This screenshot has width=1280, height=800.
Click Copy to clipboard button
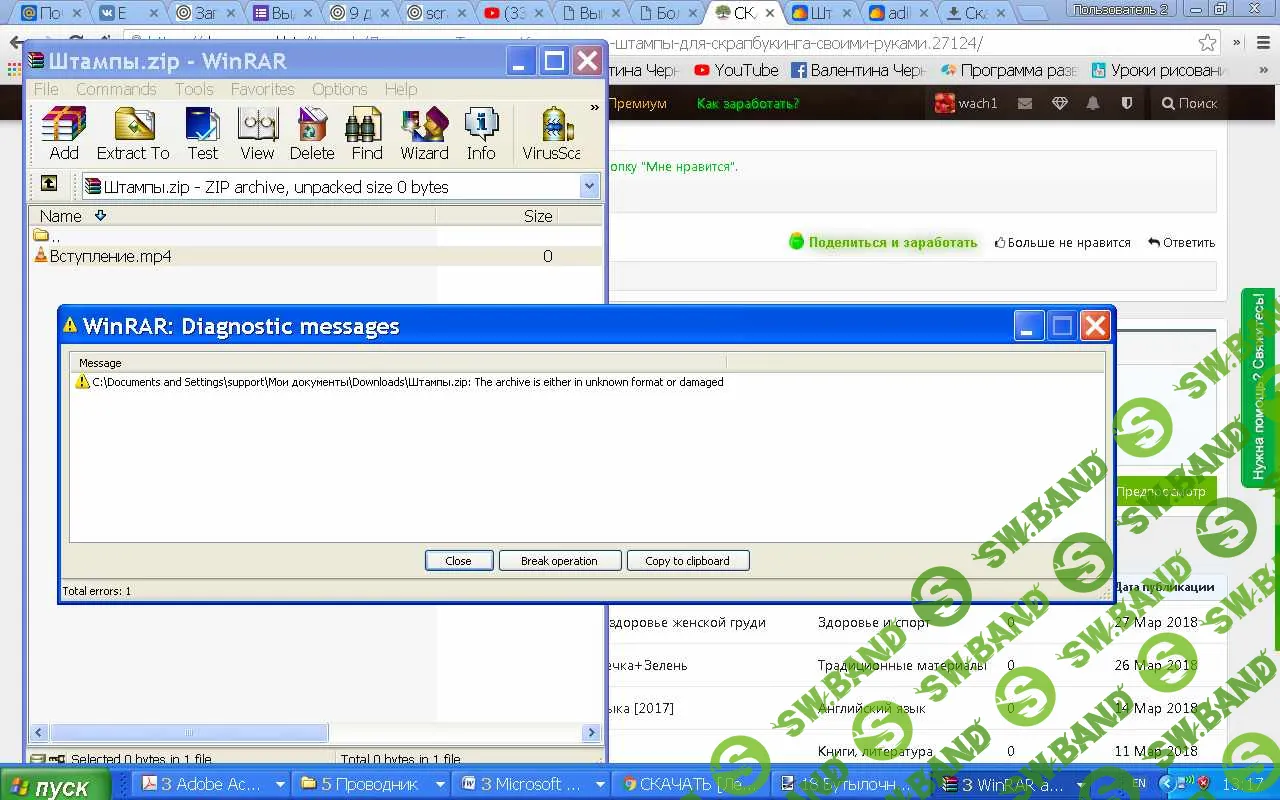coord(687,561)
